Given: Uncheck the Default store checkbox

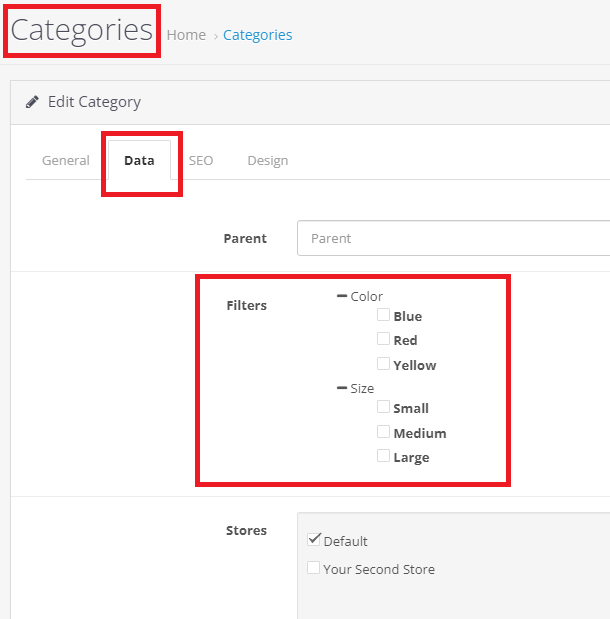Looking at the screenshot, I should [x=314, y=540].
